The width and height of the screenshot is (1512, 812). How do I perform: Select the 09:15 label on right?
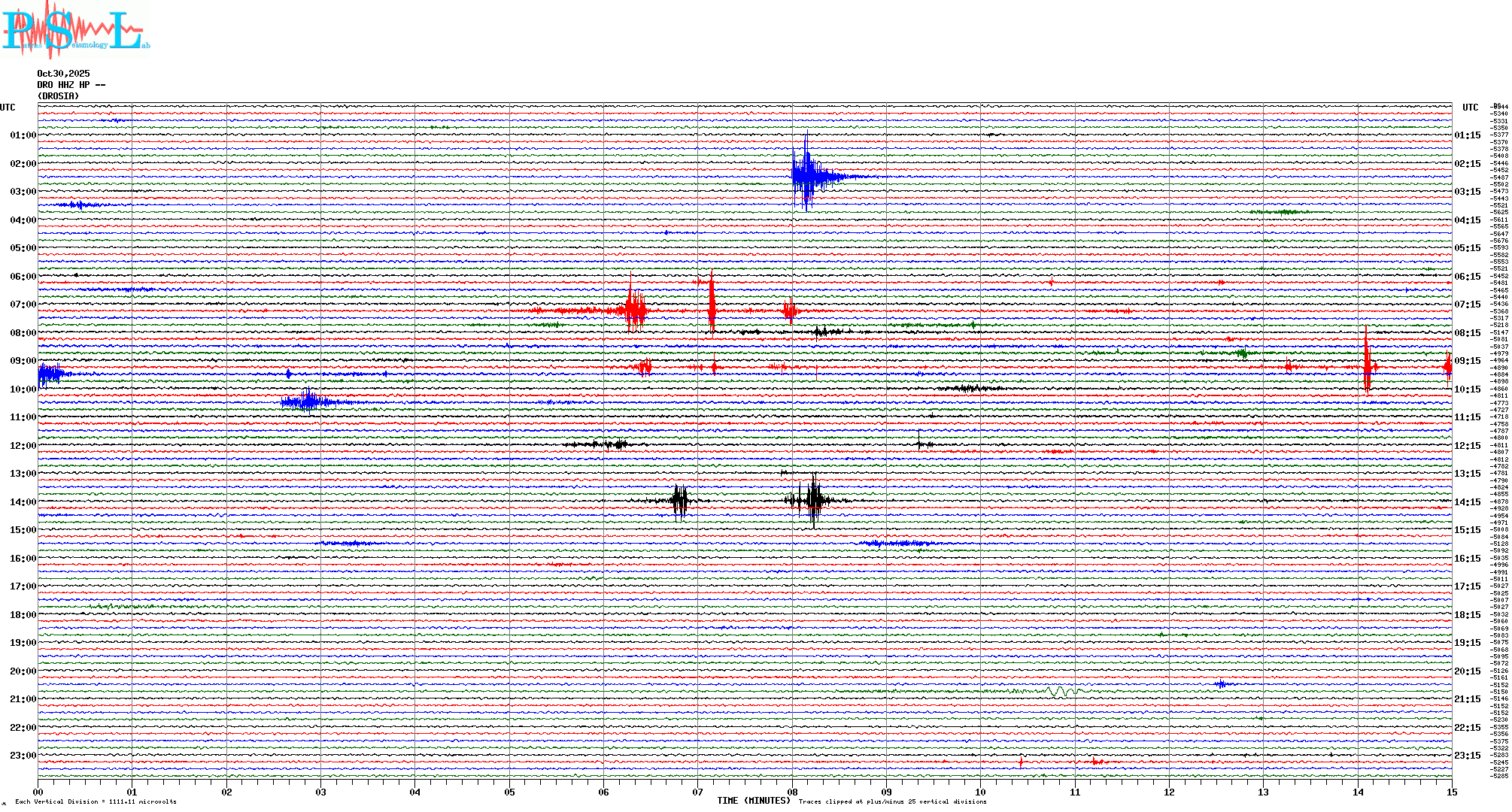tap(1467, 361)
